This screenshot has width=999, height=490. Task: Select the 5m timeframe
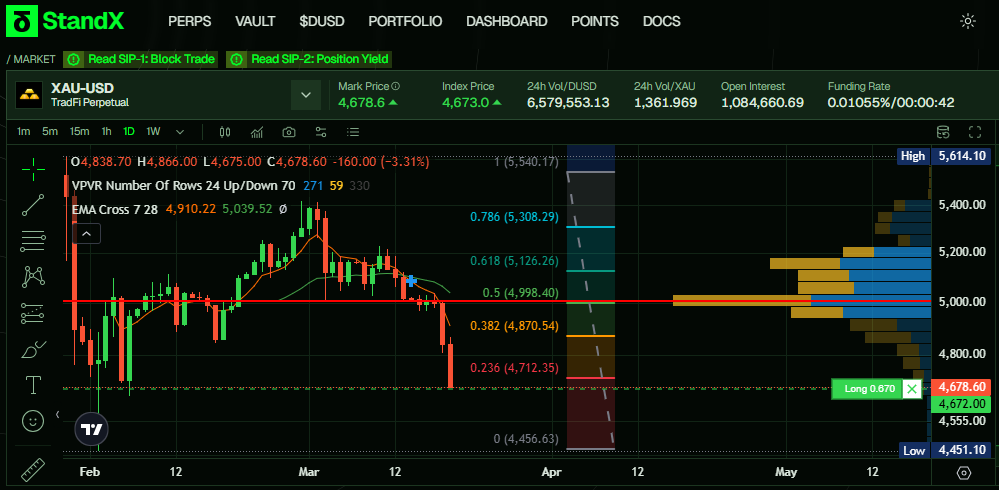pos(50,132)
